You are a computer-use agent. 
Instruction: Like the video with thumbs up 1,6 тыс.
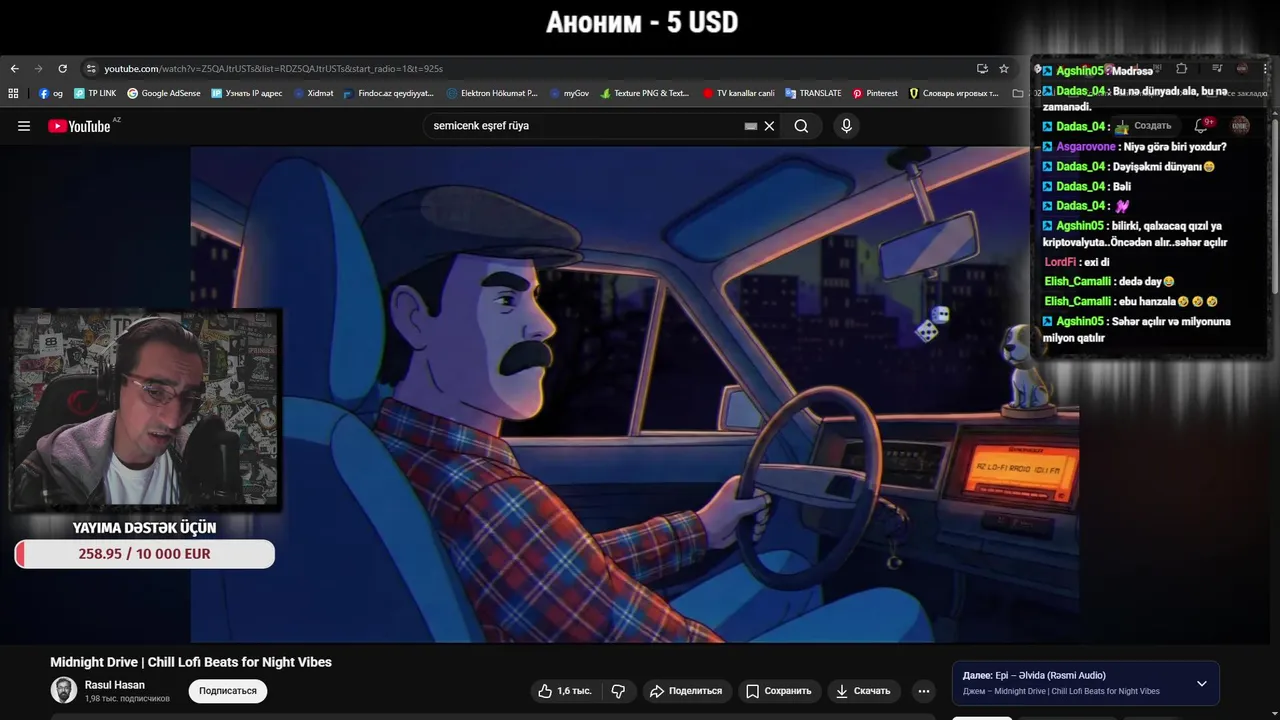[x=565, y=691]
